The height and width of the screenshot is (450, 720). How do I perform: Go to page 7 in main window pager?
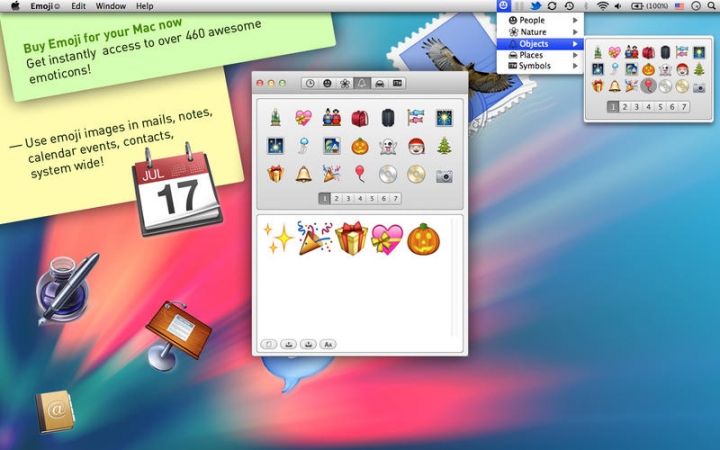[395, 199]
